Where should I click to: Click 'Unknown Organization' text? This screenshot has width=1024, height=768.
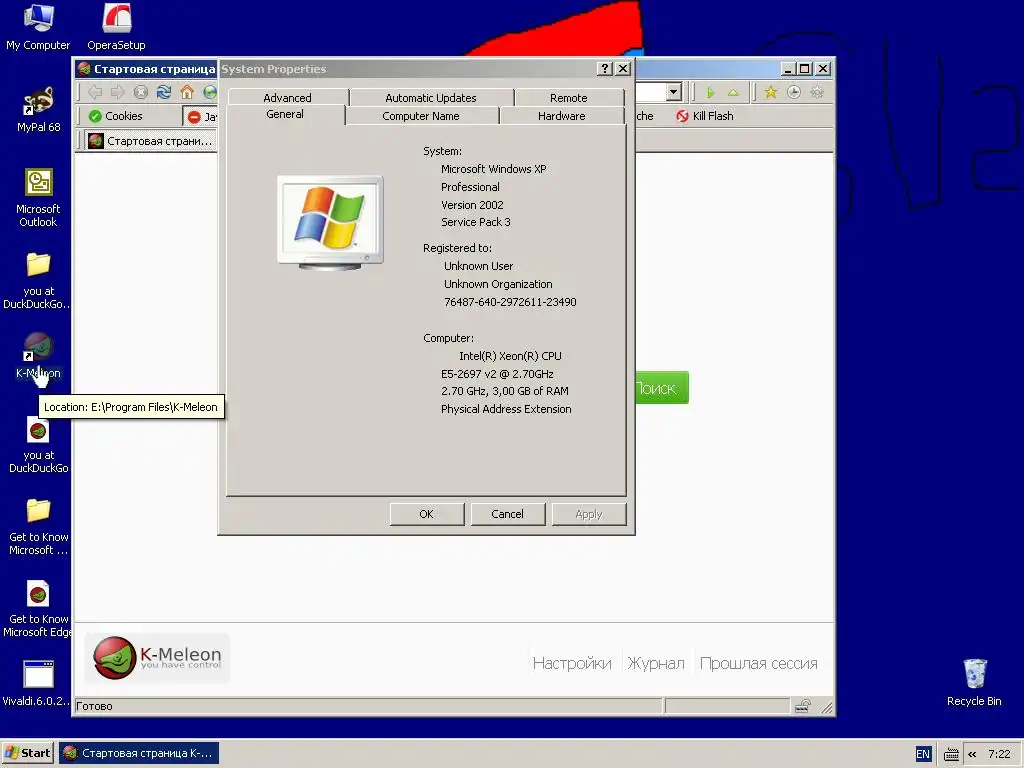click(498, 284)
